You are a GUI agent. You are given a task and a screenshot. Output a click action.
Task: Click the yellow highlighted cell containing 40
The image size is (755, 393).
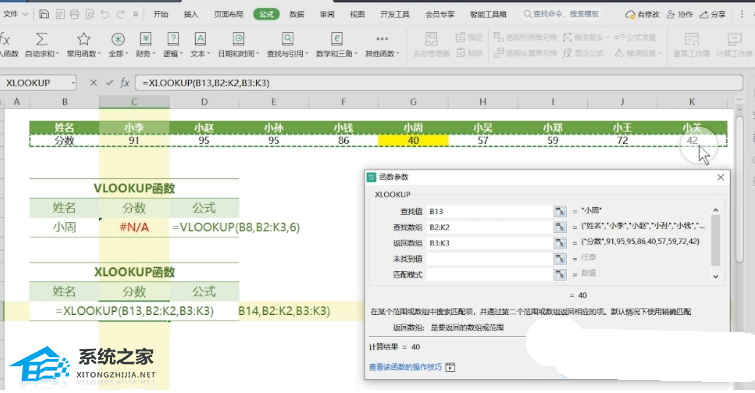(413, 140)
